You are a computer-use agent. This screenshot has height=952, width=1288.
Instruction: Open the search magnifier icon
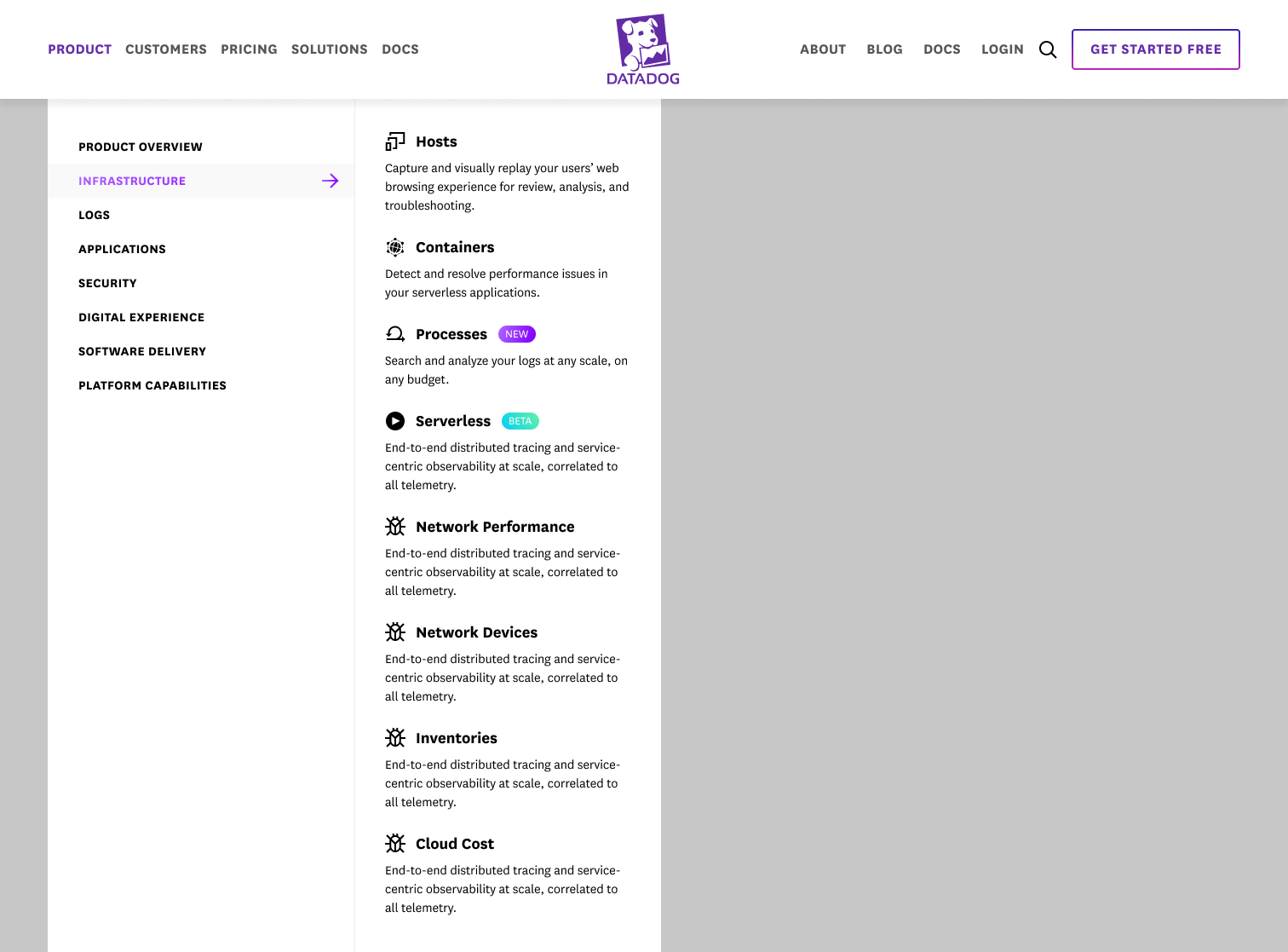1048,49
